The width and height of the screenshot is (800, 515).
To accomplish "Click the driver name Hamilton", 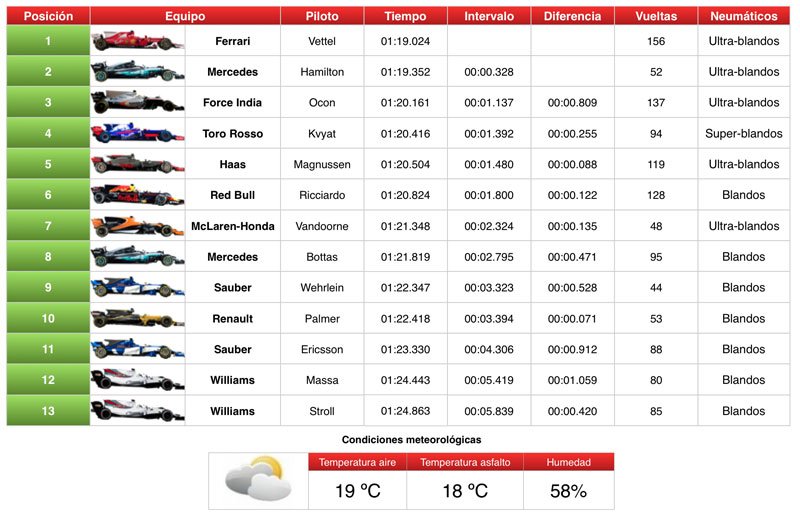I will pyautogui.click(x=322, y=72).
